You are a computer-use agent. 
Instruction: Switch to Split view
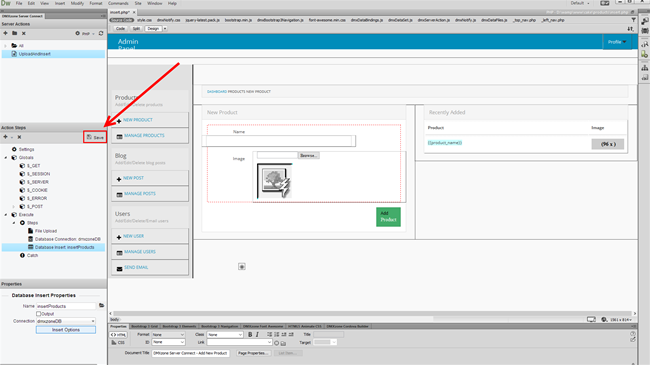point(136,29)
